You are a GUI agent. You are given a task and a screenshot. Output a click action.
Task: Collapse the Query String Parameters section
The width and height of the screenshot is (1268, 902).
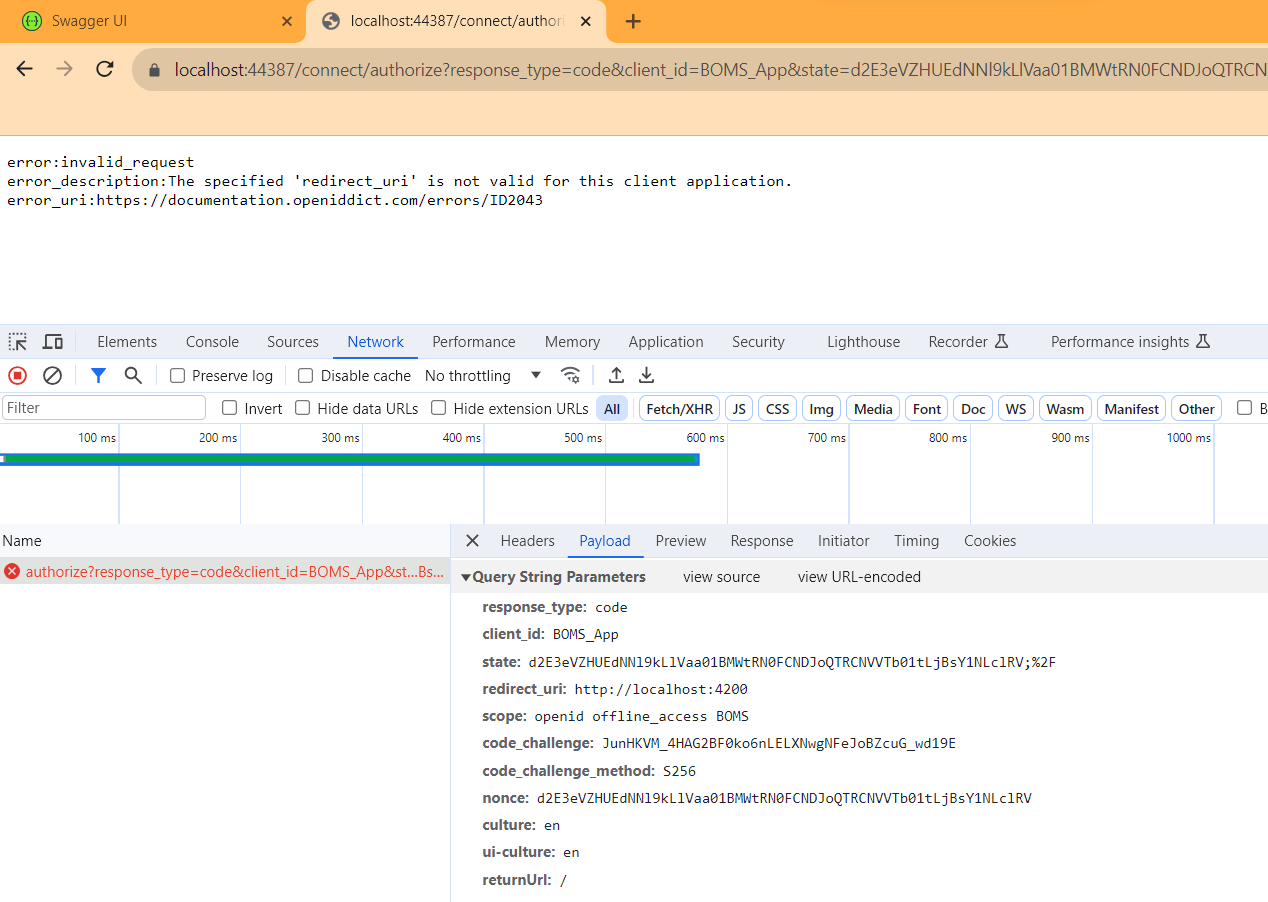(466, 577)
